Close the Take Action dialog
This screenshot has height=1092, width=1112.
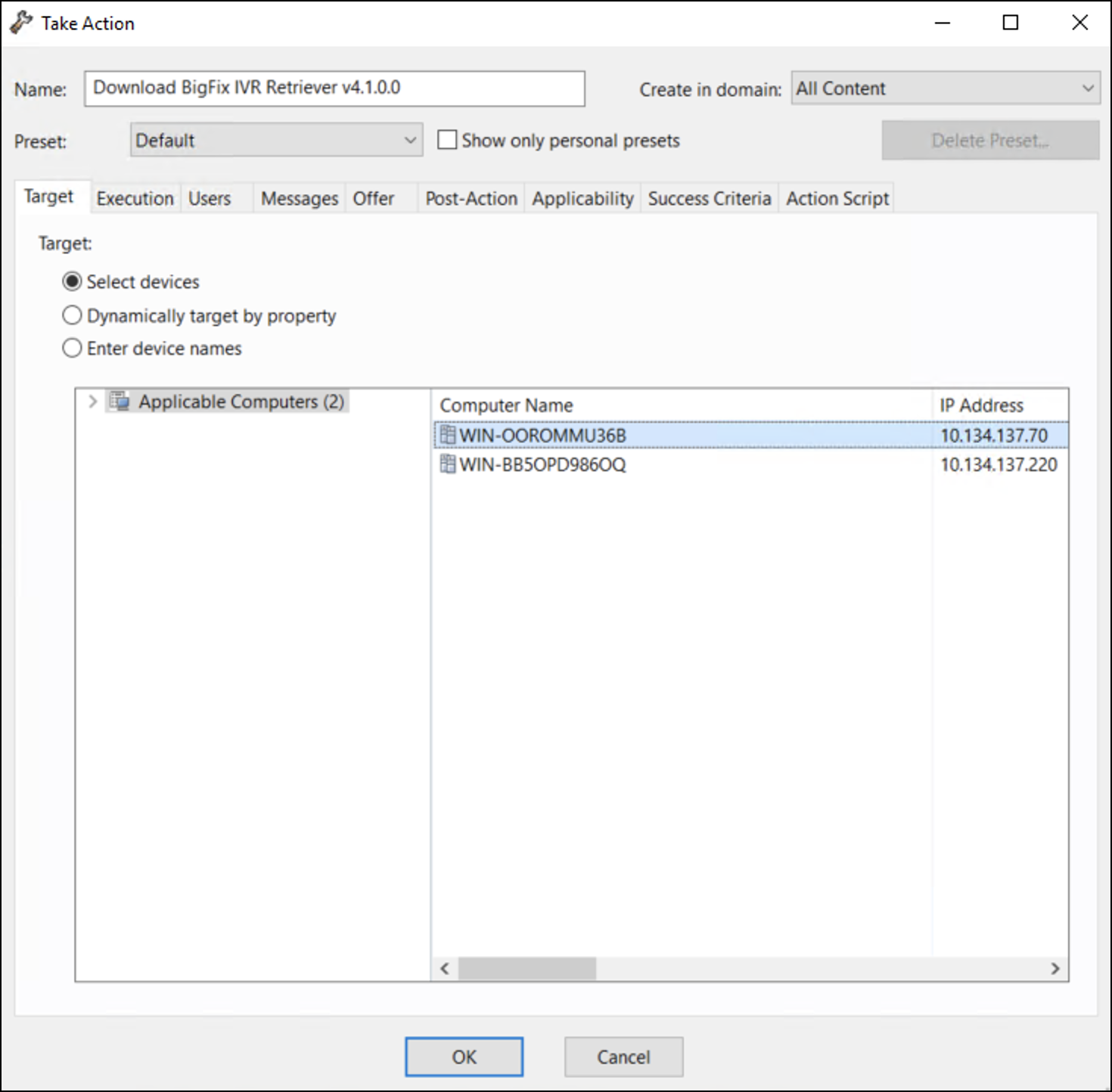click(x=1080, y=23)
